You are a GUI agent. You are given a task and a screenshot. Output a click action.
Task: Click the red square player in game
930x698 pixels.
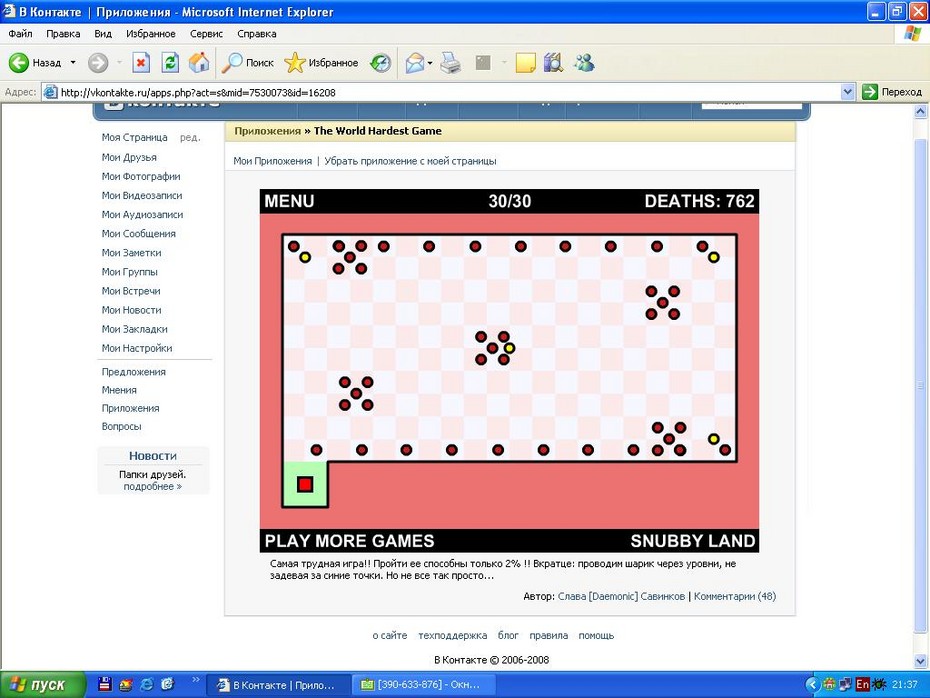(305, 485)
